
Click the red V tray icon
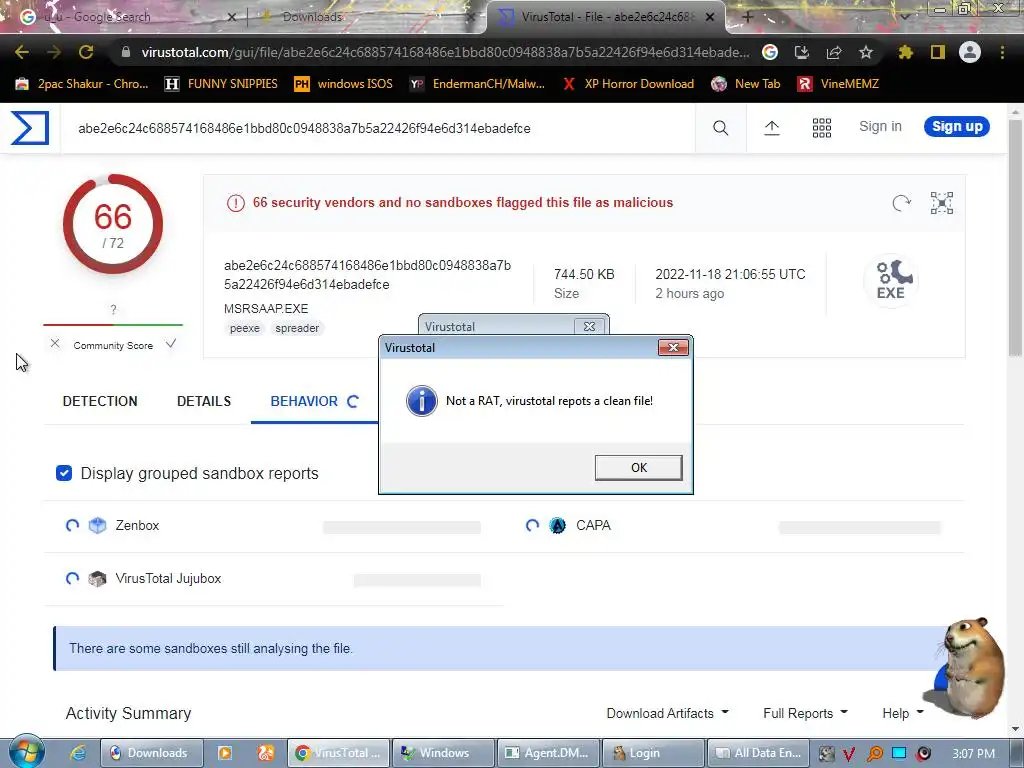[849, 754]
